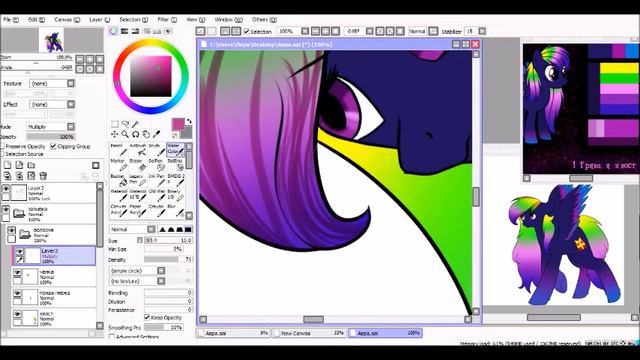Open the Layer menu
This screenshot has width=640, height=360.
coord(100,19)
